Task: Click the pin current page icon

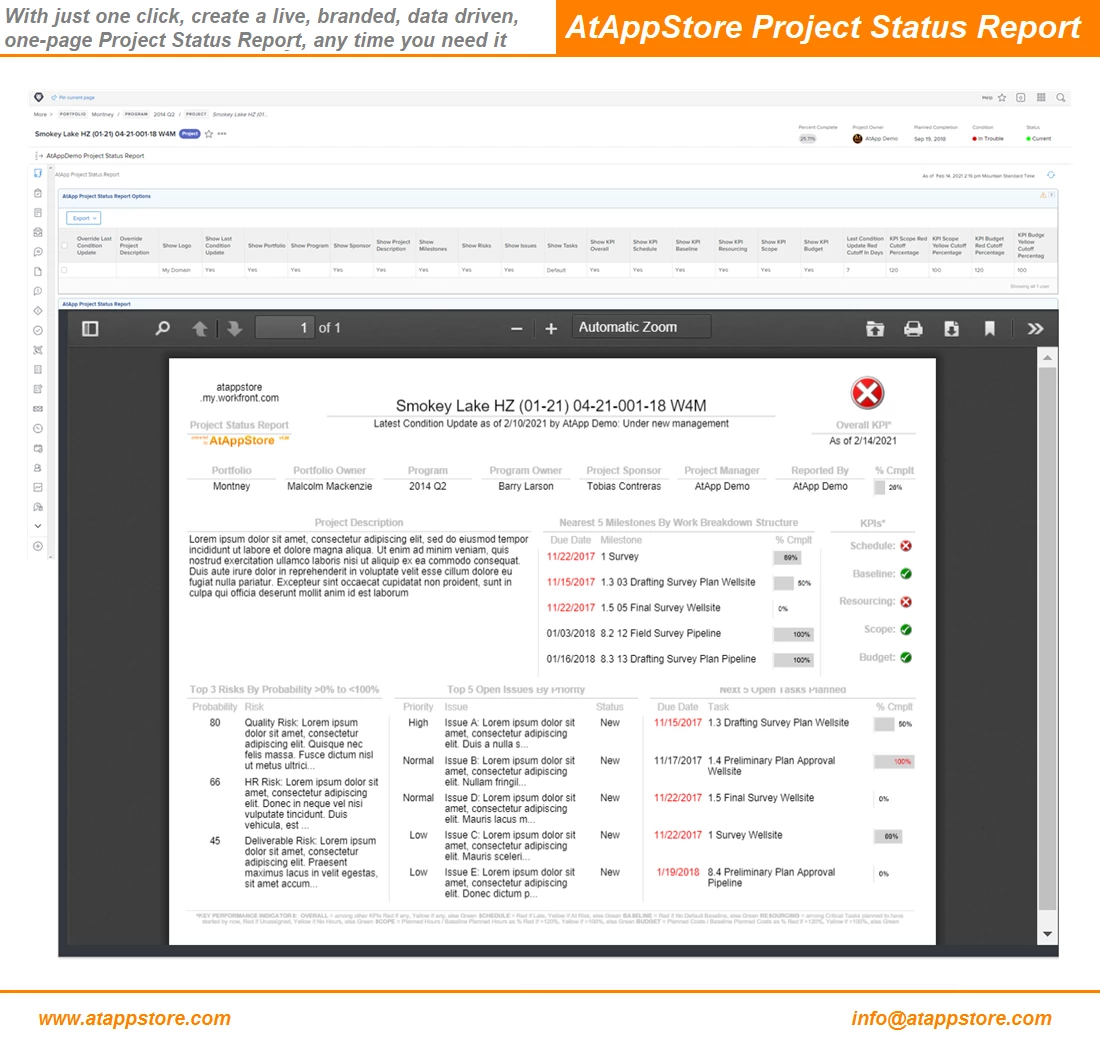Action: 54,97
